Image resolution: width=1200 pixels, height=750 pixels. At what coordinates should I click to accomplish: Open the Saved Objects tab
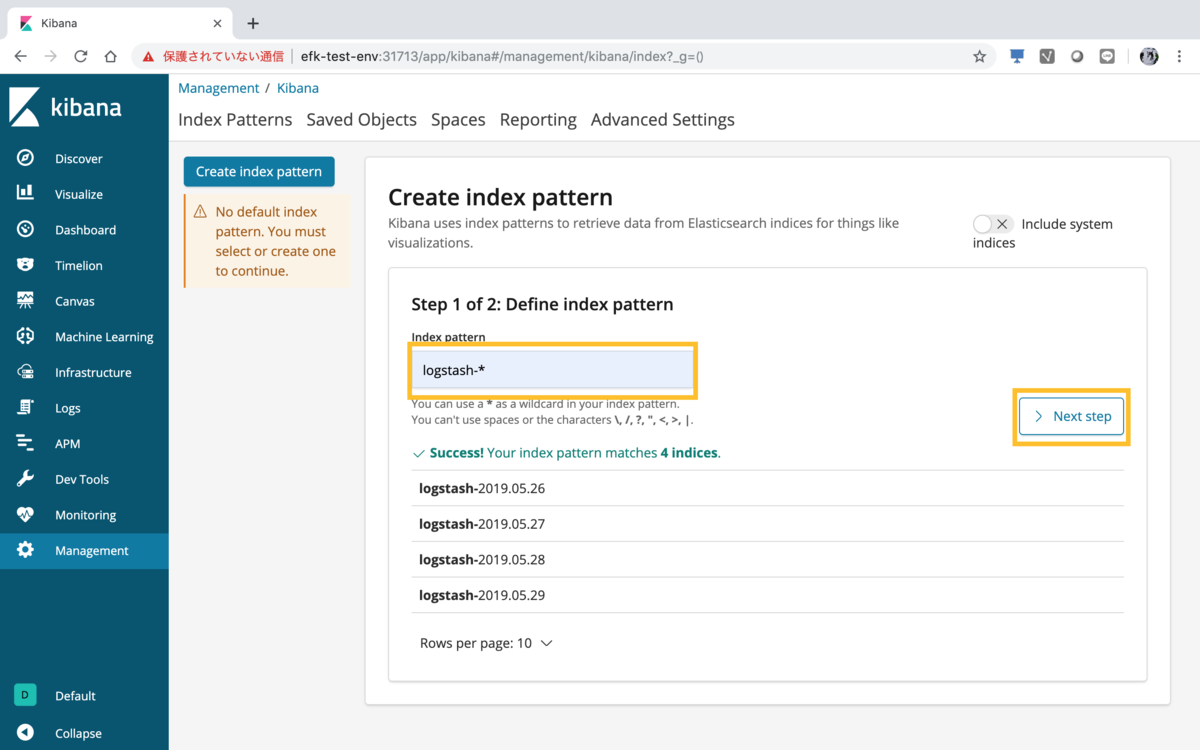[362, 120]
